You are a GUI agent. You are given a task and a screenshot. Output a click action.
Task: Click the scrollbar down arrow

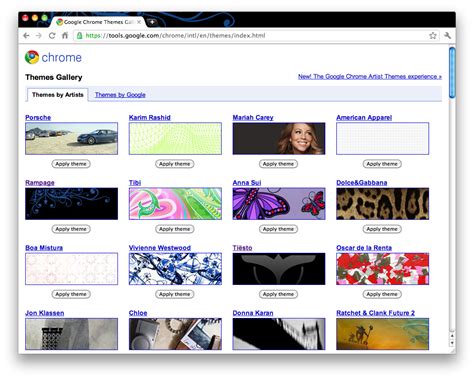click(x=452, y=343)
